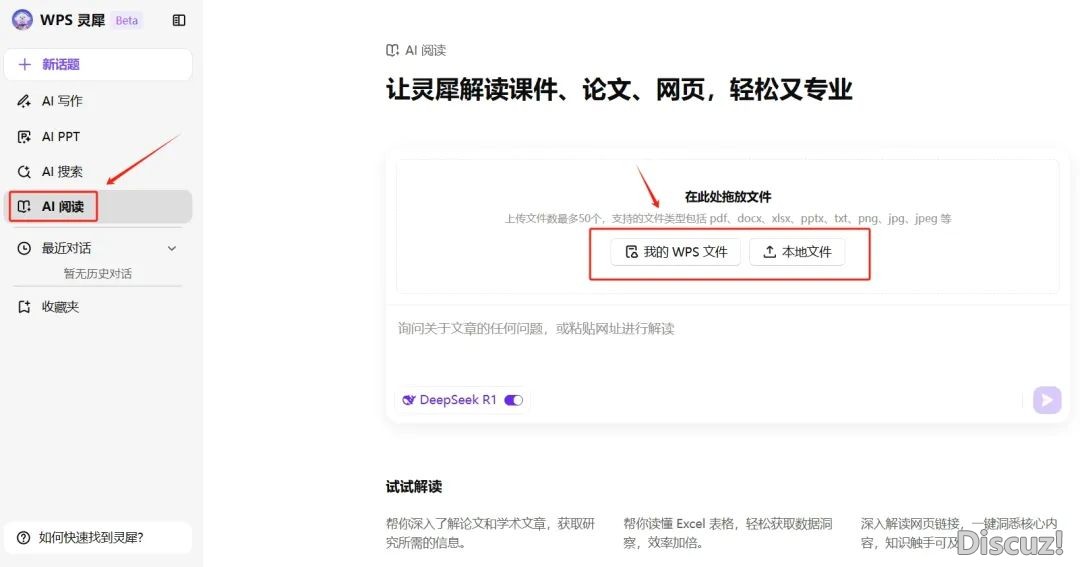The height and width of the screenshot is (567, 1080).
Task: Open the AI 阅读 menu item
Action: point(62,207)
